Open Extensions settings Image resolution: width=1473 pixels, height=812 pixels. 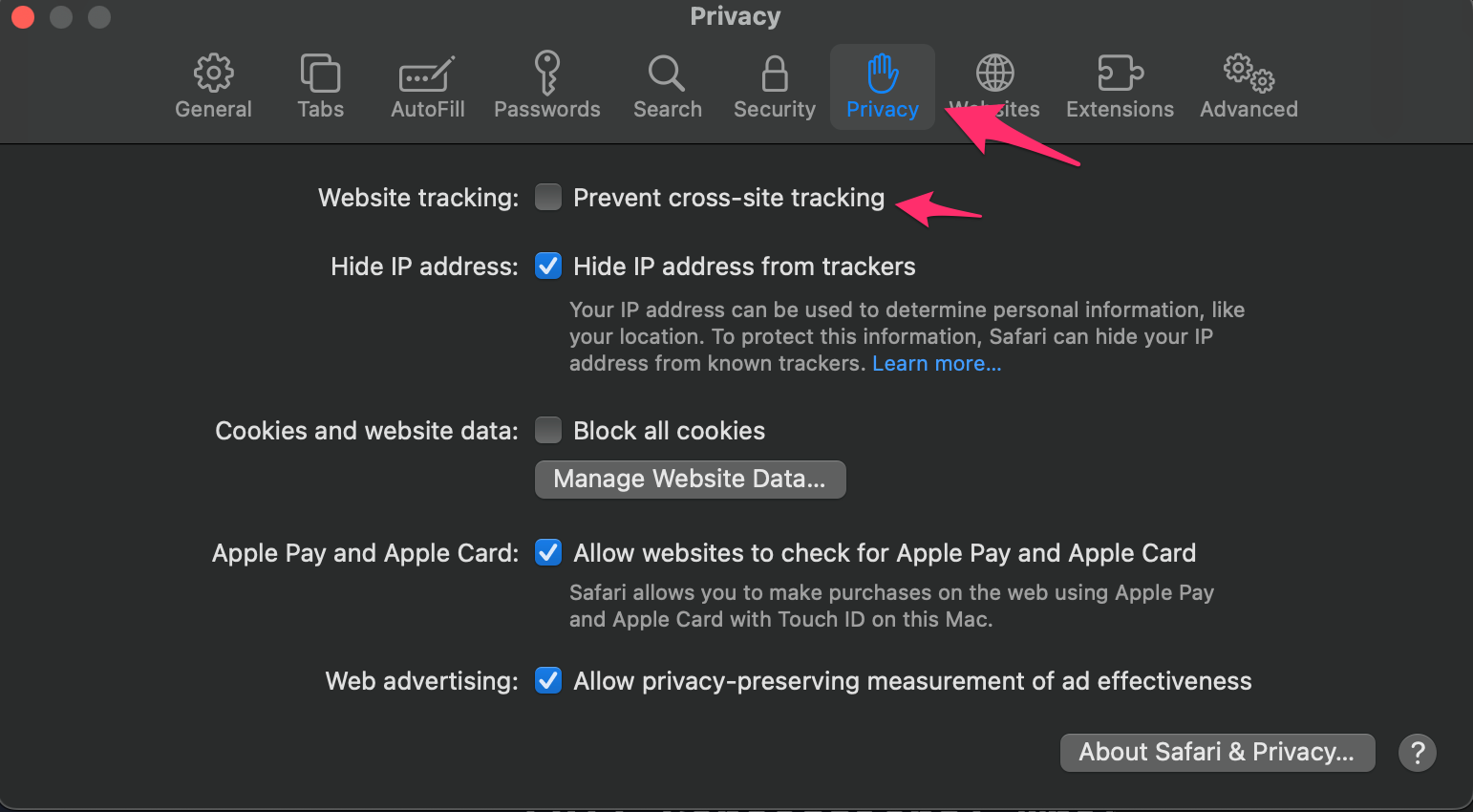point(1119,86)
